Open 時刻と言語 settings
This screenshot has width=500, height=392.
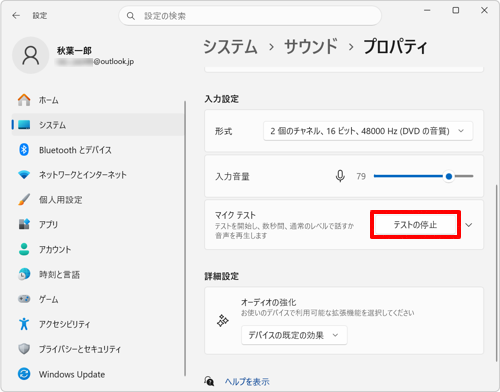[x=98, y=274]
